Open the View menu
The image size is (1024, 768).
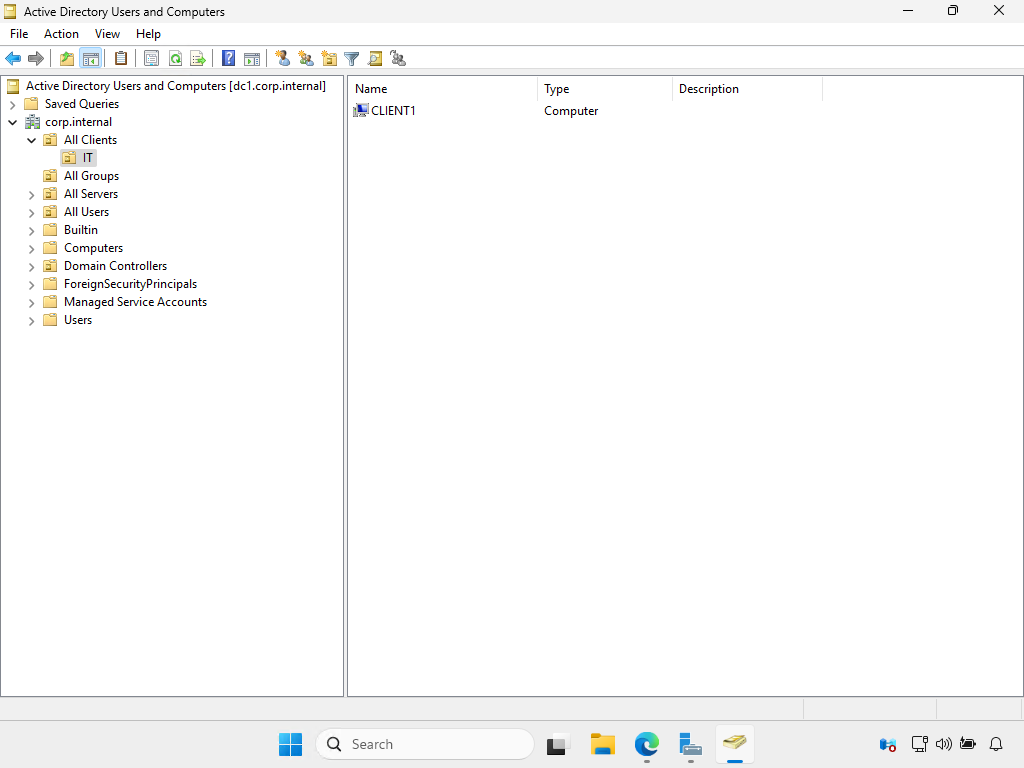(107, 34)
